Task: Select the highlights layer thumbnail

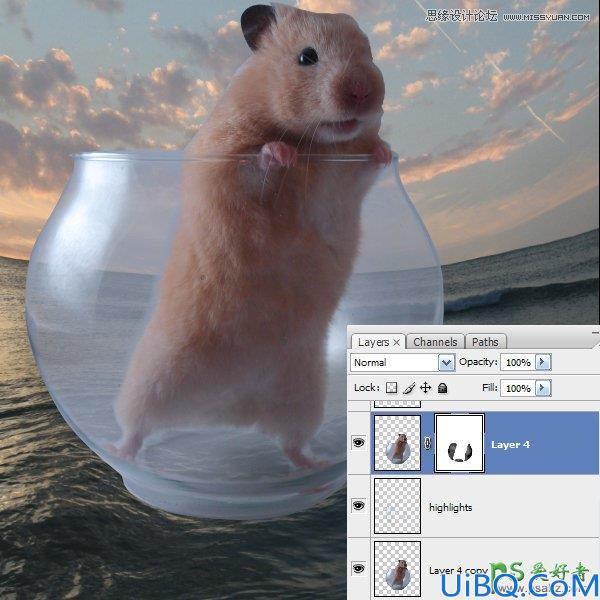Action: [397, 506]
